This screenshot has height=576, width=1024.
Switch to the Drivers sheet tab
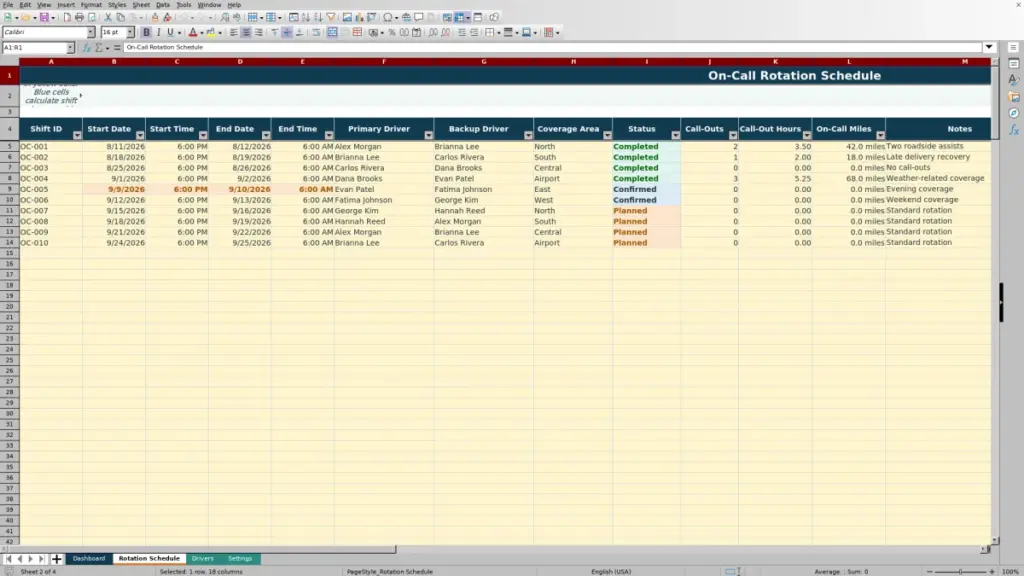point(202,559)
